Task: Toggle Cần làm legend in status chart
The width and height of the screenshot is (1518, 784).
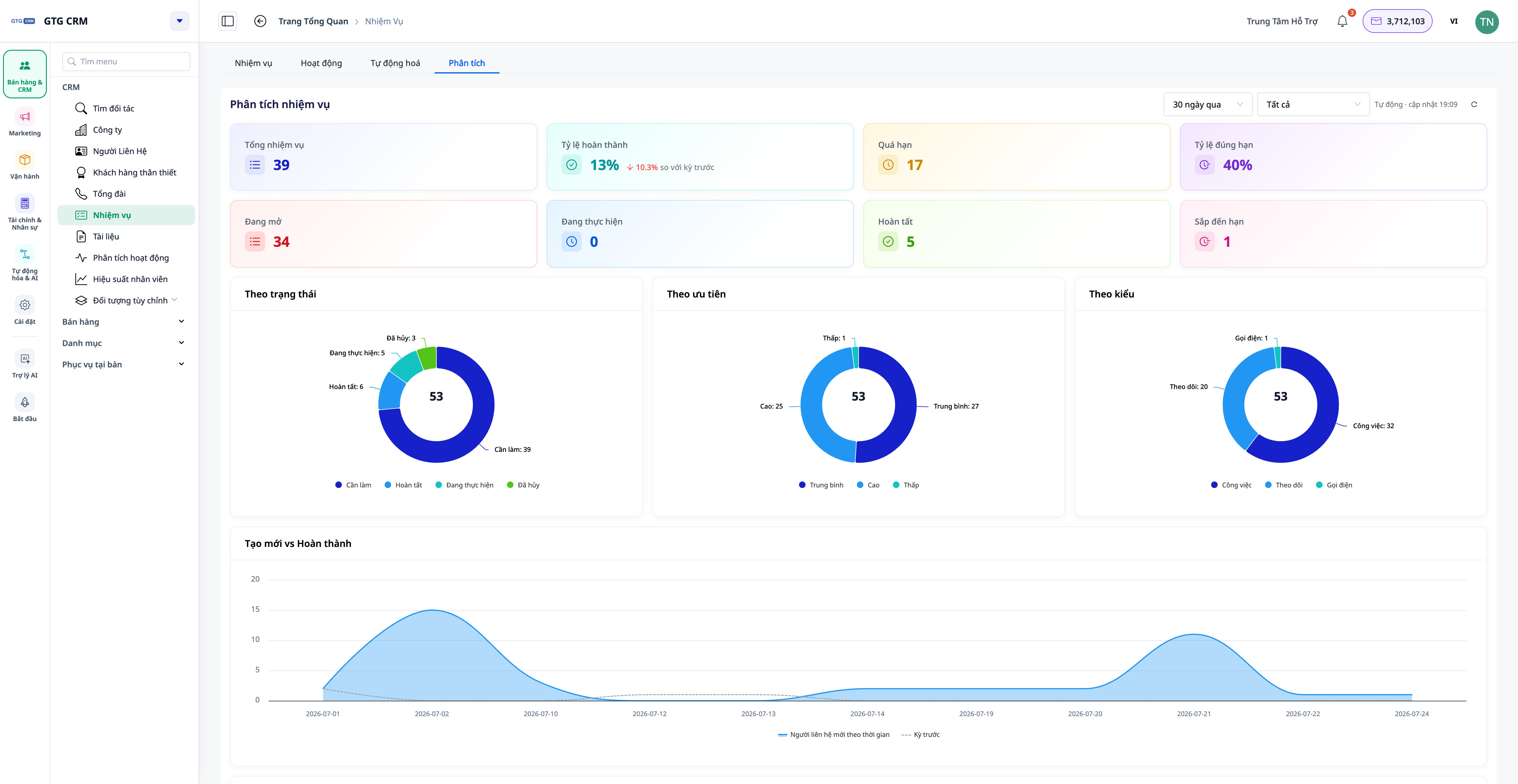Action: (353, 485)
